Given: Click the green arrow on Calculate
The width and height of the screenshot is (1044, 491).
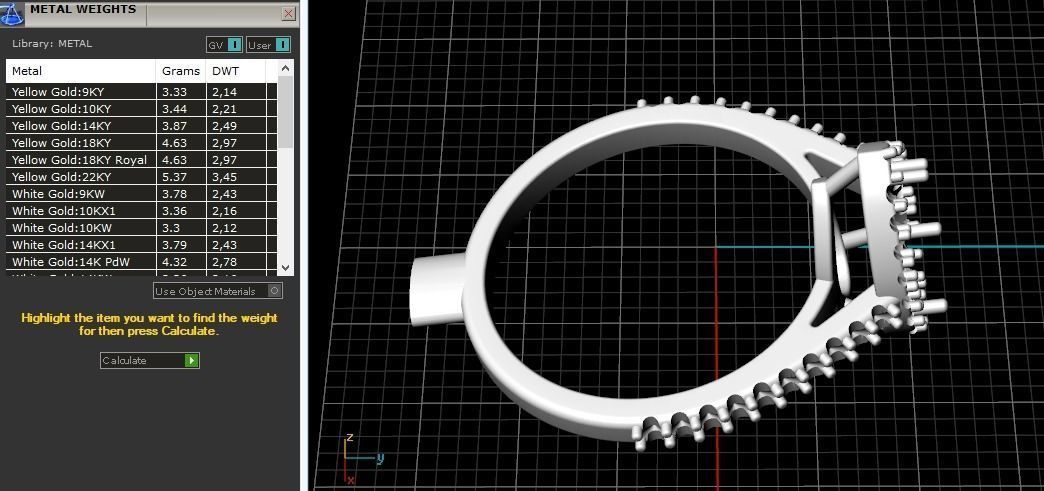Looking at the screenshot, I should point(192,360).
